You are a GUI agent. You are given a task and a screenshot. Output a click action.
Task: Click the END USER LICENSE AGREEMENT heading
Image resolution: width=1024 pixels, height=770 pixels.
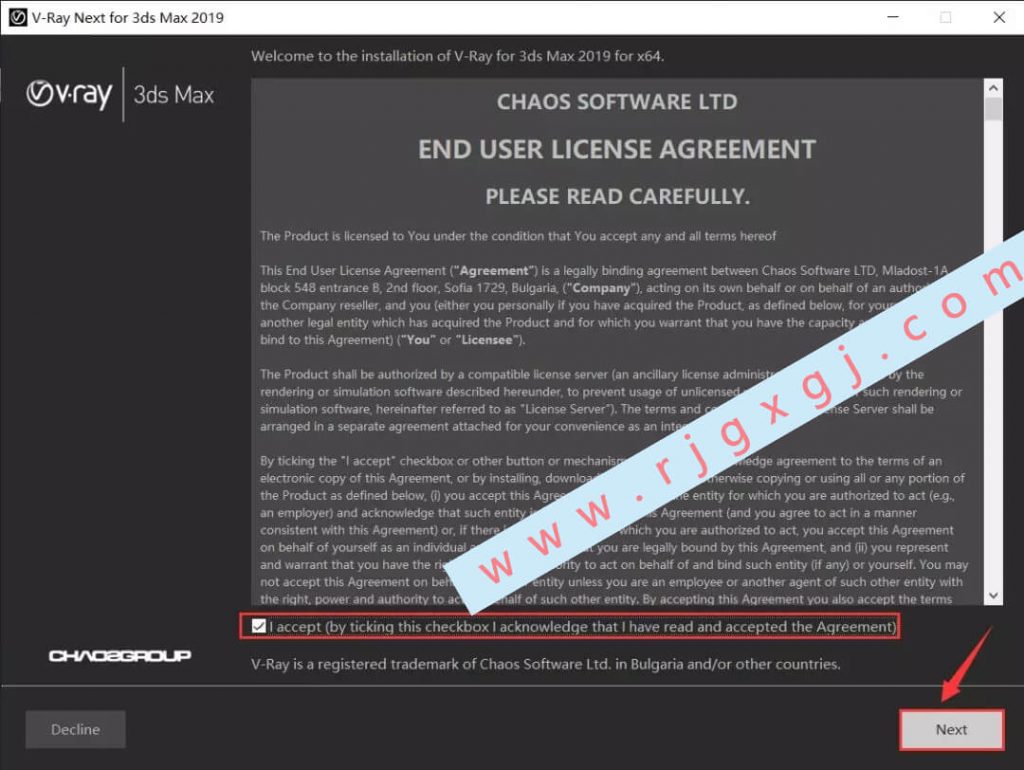(x=617, y=150)
